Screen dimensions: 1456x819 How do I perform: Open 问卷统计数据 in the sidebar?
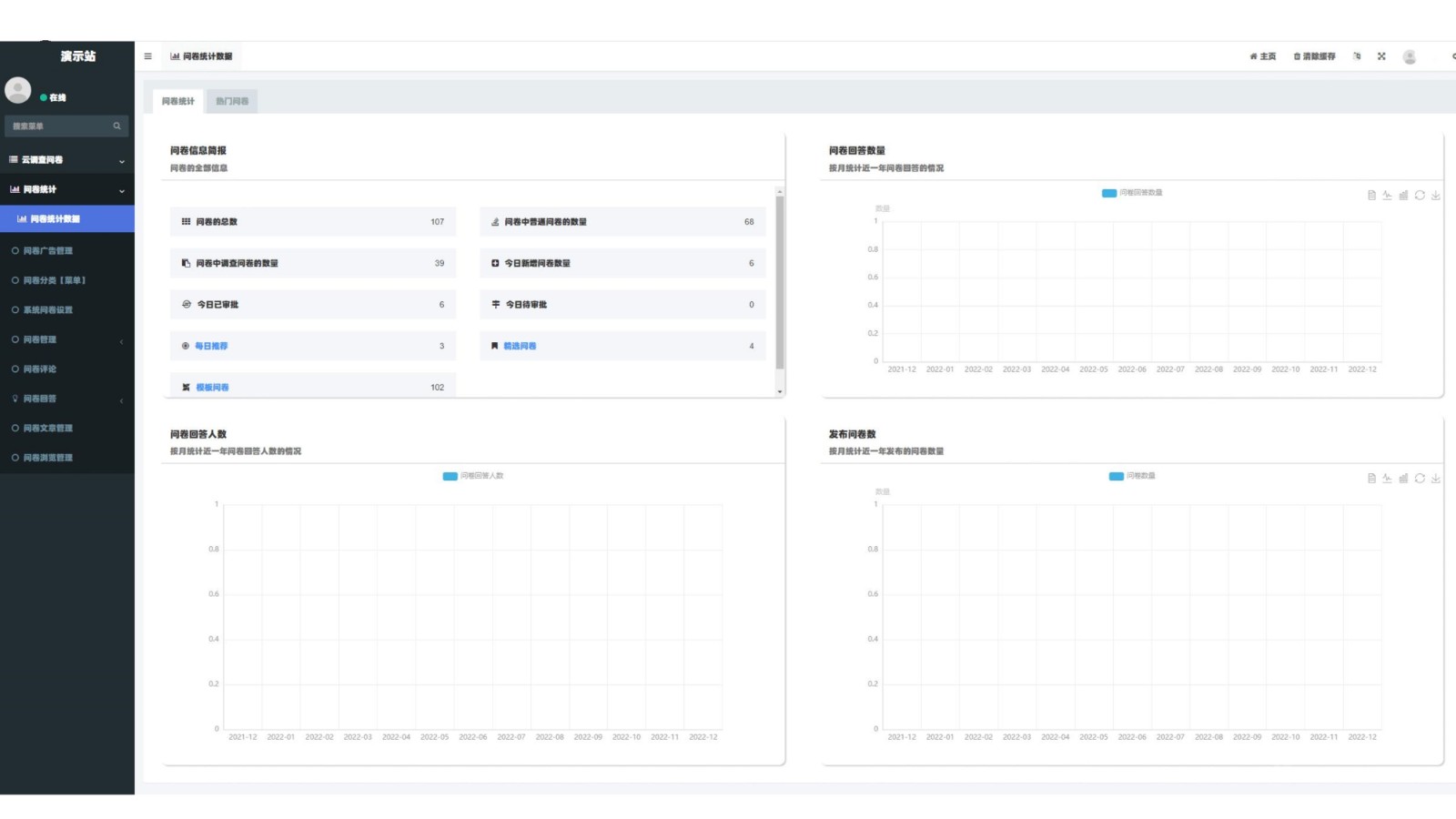click(67, 219)
